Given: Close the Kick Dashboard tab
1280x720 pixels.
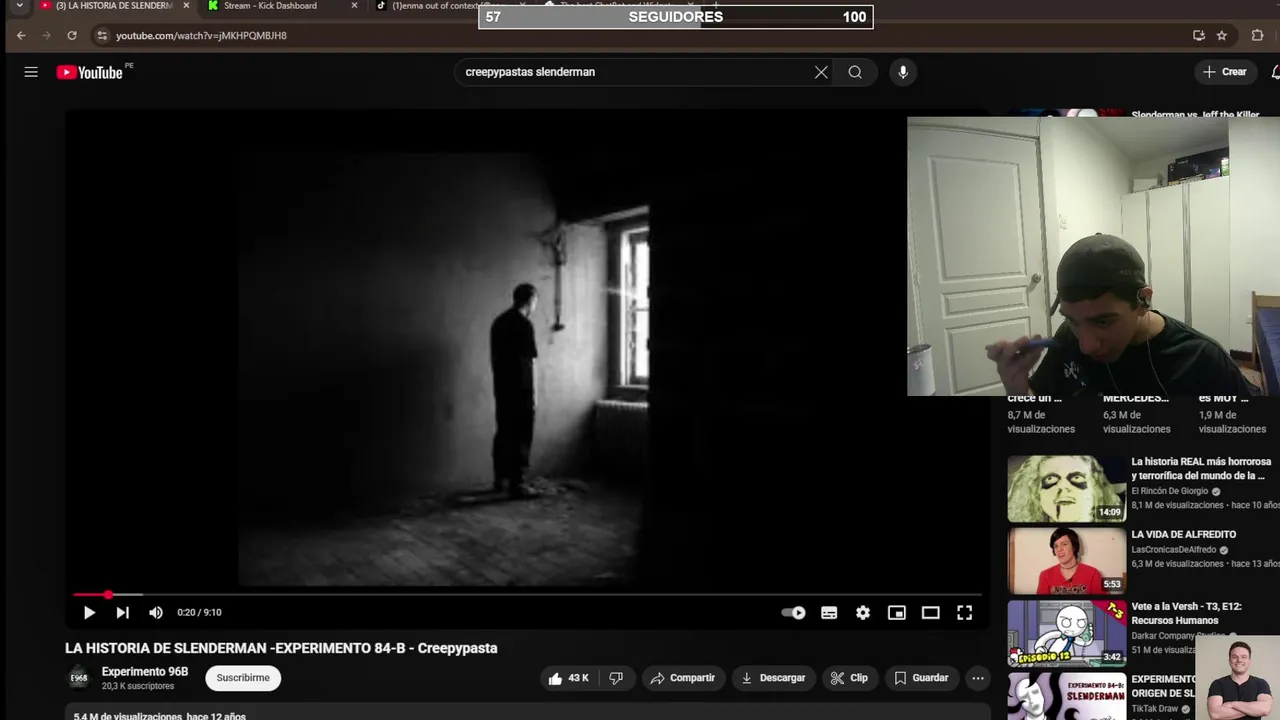Looking at the screenshot, I should coord(354,6).
